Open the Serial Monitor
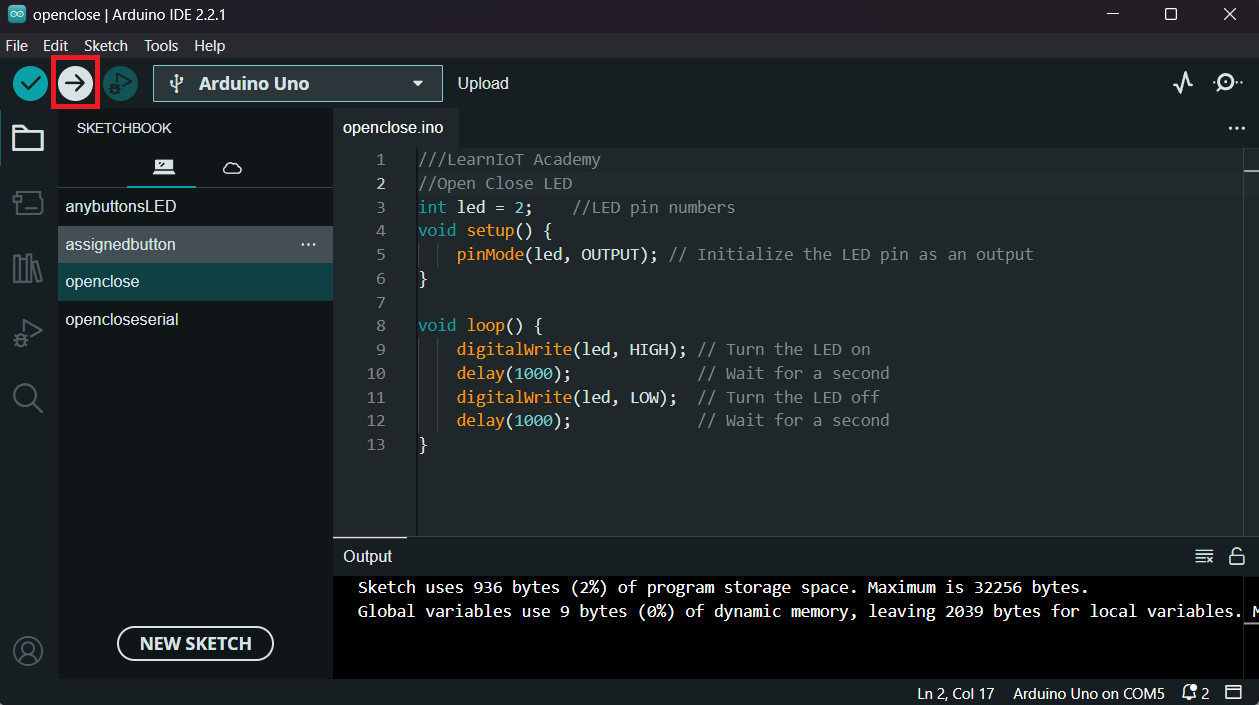 pyautogui.click(x=1228, y=83)
